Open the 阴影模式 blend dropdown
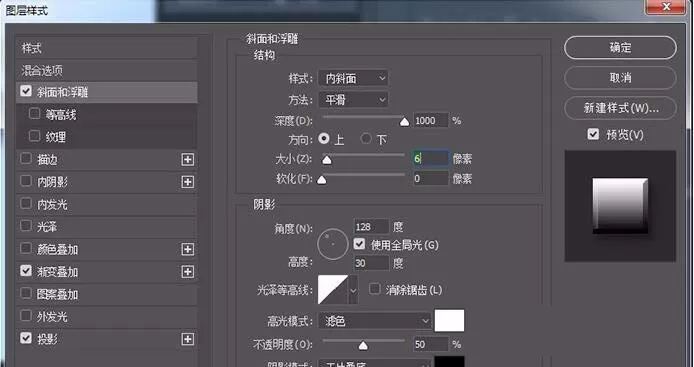The image size is (694, 367). [375, 363]
